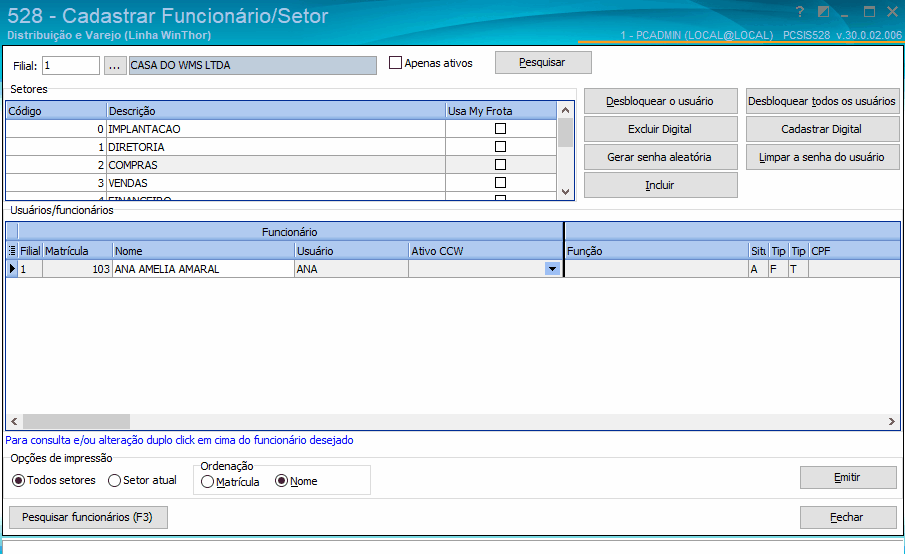This screenshot has width=905, height=554.
Task: Click Desbloquear todos os usuários button
Action: (x=822, y=101)
